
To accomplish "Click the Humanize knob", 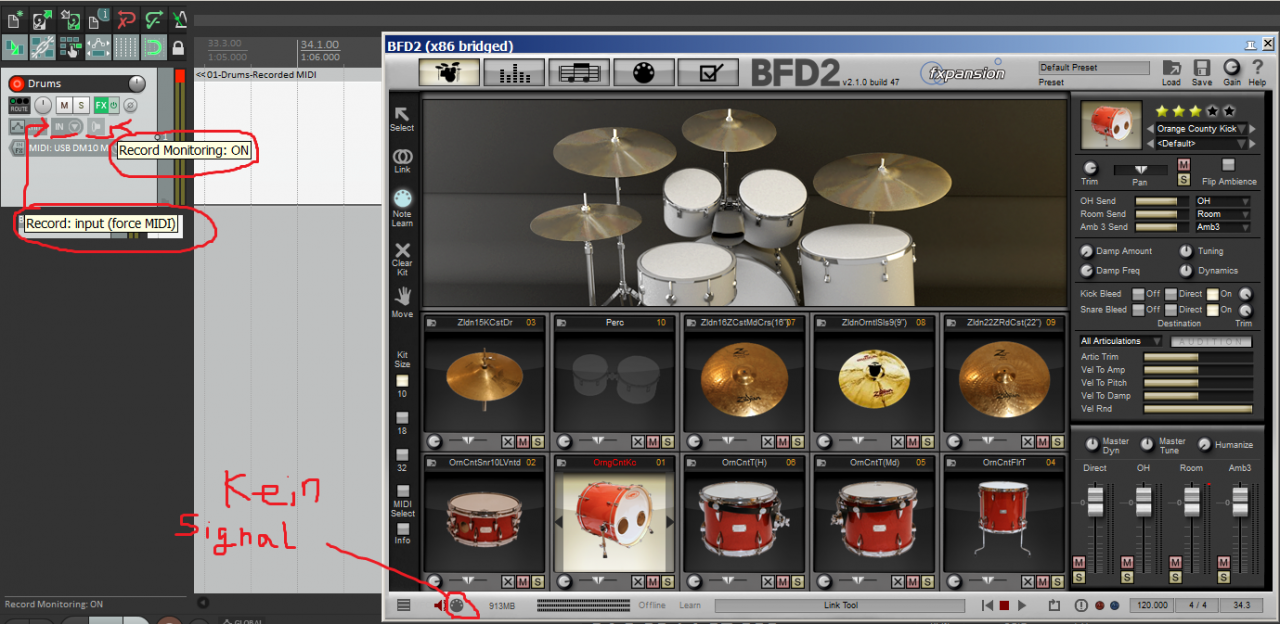I will coord(1204,445).
